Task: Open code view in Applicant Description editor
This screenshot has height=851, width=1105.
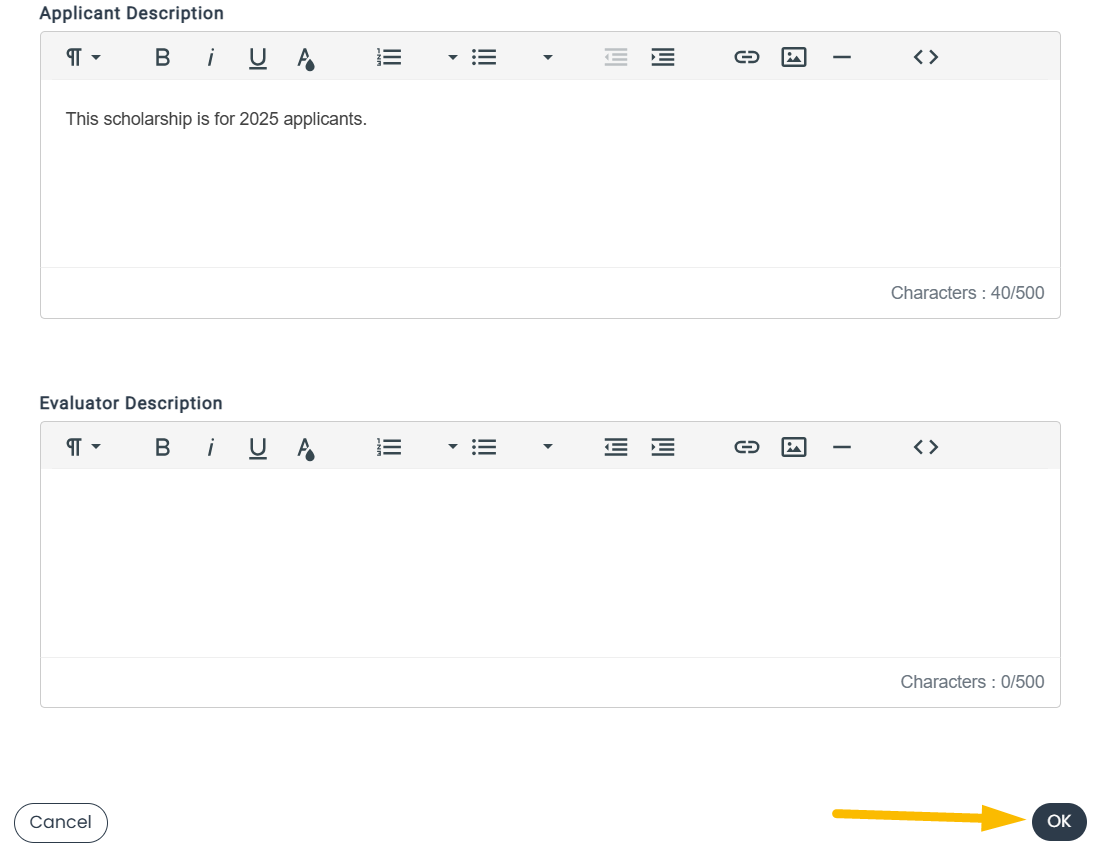Action: (926, 57)
